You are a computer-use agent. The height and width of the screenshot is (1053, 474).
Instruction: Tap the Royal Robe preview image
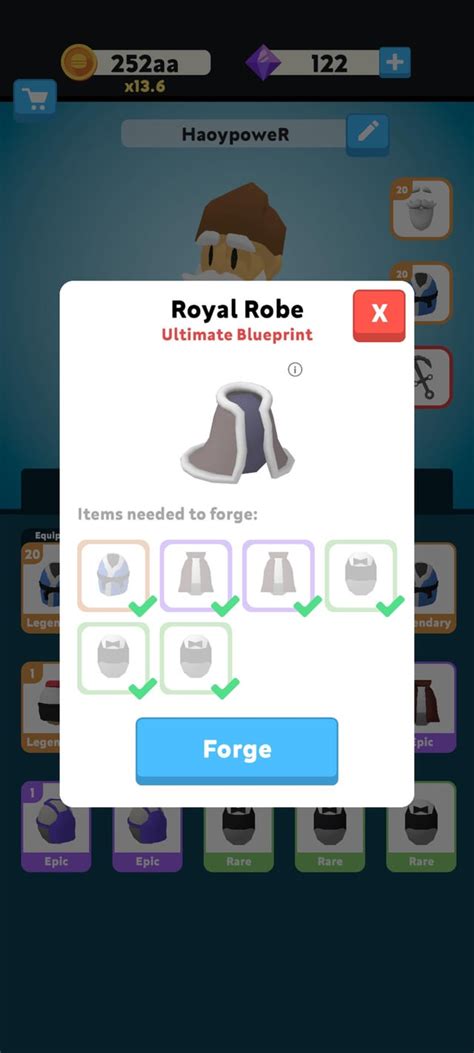237,430
